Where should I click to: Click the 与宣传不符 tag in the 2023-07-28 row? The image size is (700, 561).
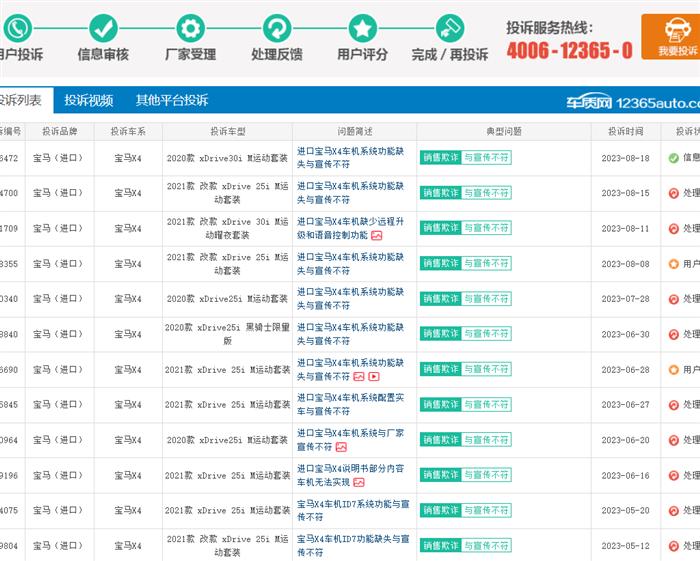486,299
